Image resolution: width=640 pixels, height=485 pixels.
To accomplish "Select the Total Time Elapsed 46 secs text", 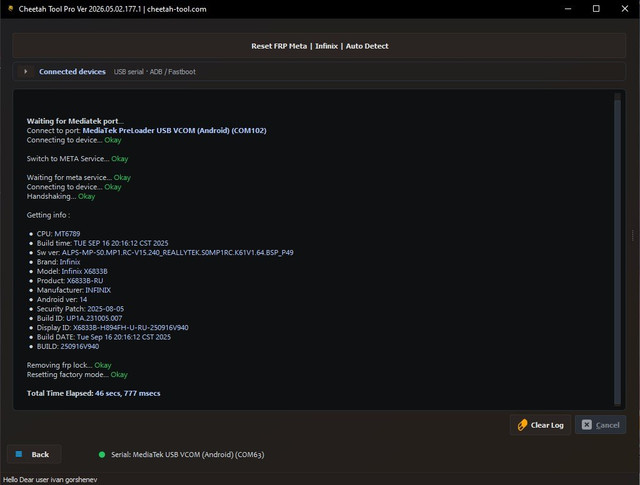I will tap(93, 394).
